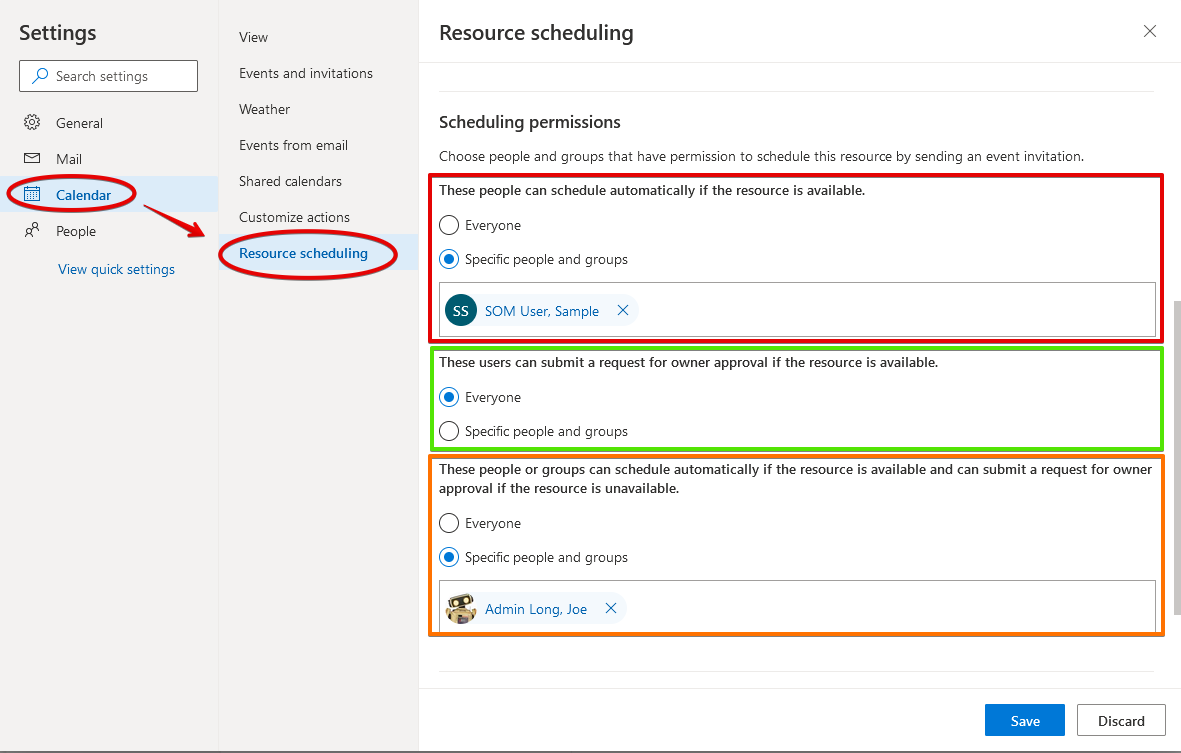
Task: Go to Shared calendars settings
Action: click(x=290, y=181)
